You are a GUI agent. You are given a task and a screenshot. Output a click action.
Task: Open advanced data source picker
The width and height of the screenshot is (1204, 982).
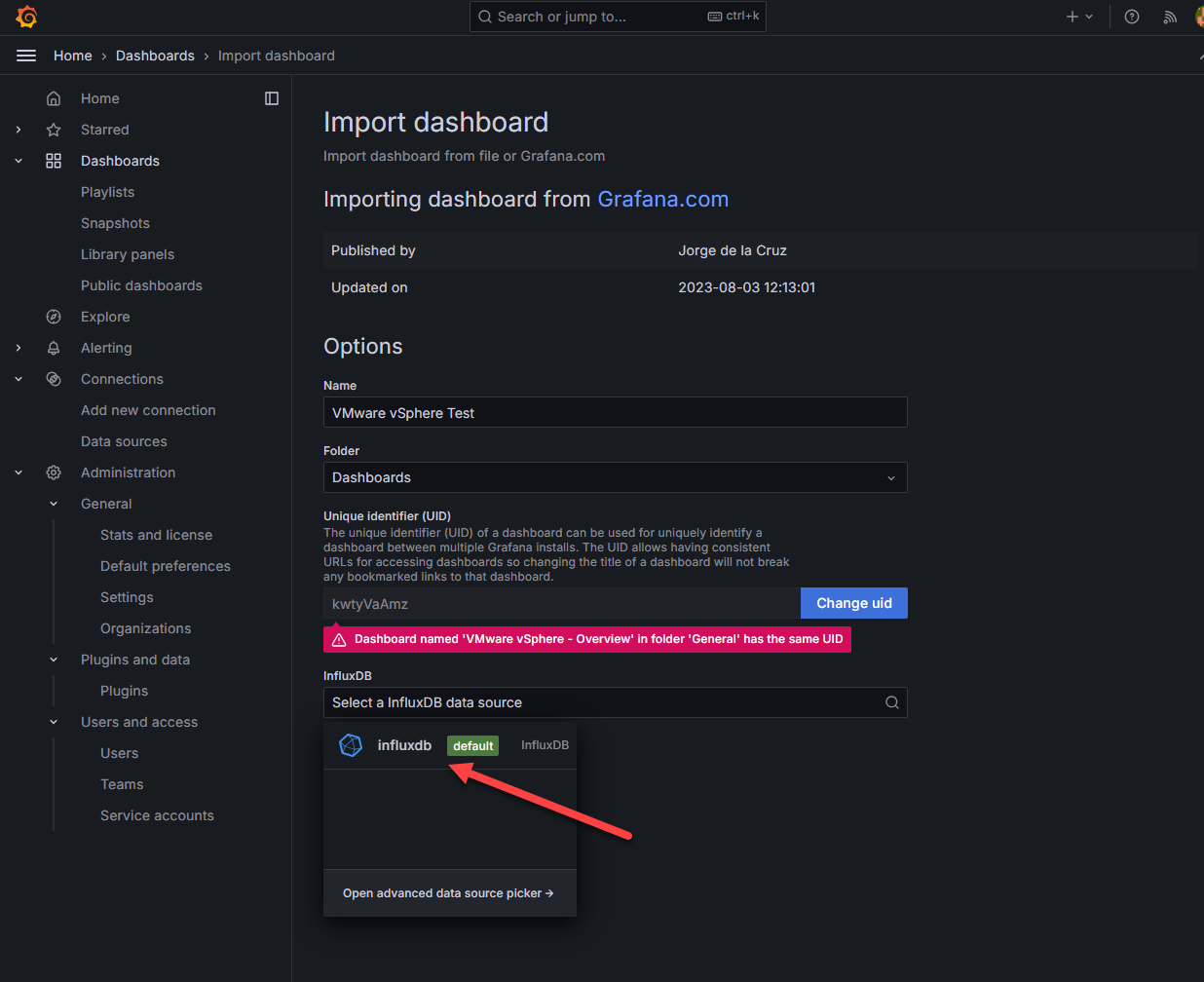[x=448, y=893]
